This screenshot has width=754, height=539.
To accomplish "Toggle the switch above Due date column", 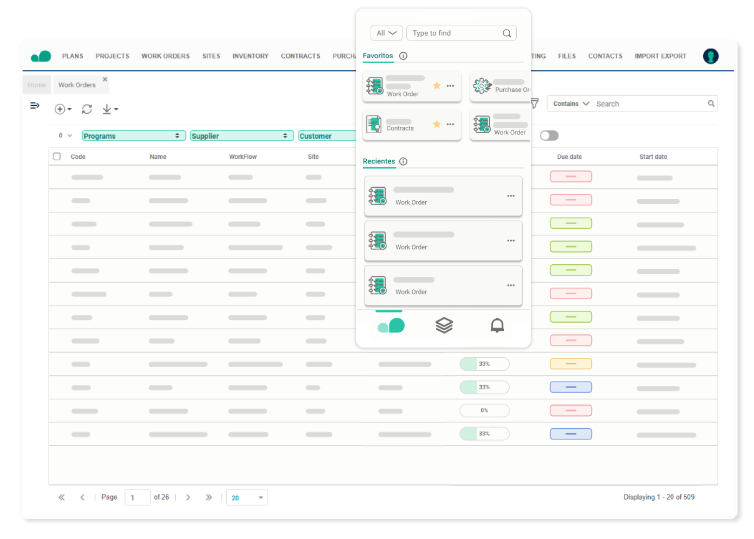I will [x=549, y=135].
